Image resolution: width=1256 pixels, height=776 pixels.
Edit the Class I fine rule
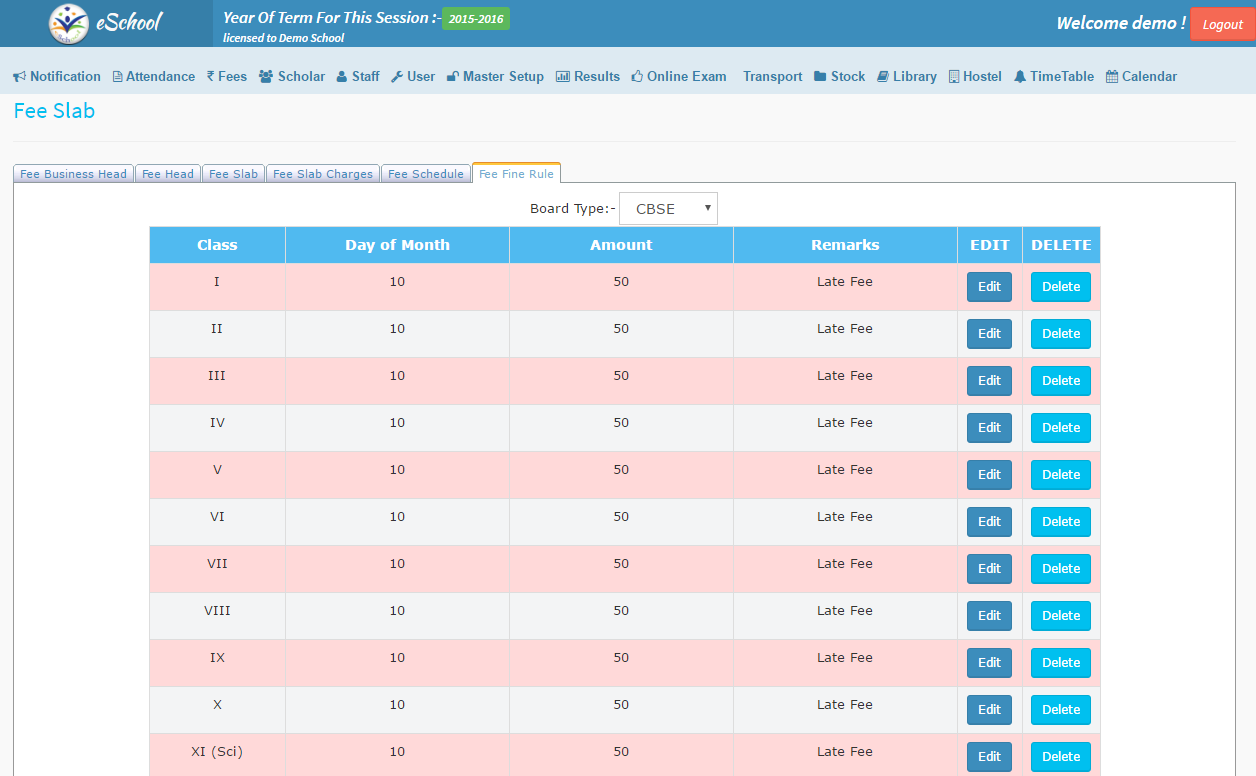click(989, 287)
